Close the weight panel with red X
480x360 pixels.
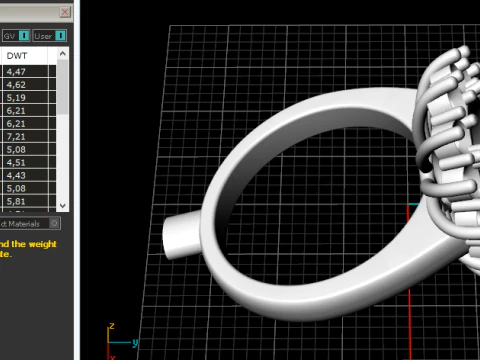point(65,12)
